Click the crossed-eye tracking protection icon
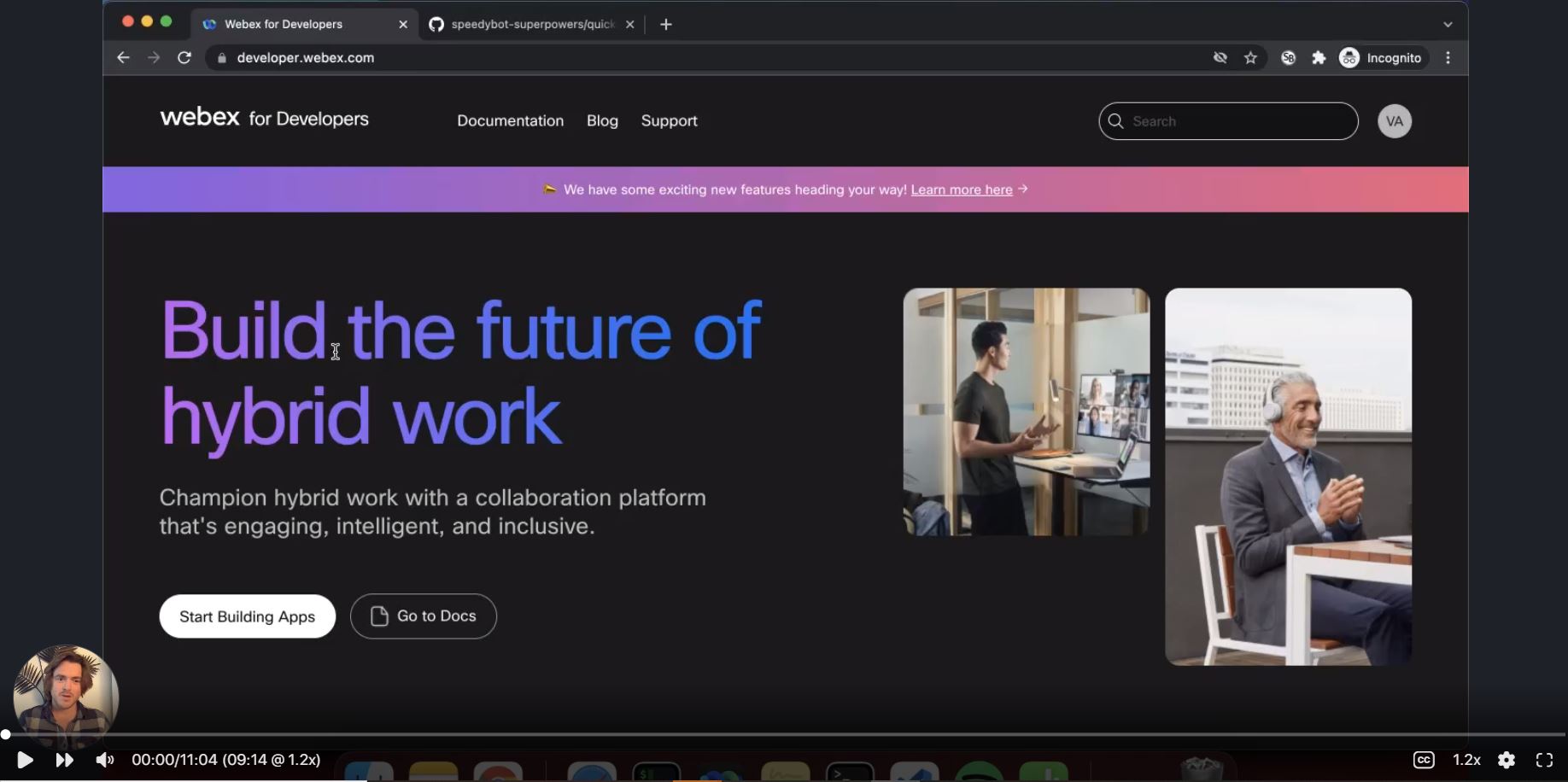Screen dimensions: 1568x782 coord(1220,57)
